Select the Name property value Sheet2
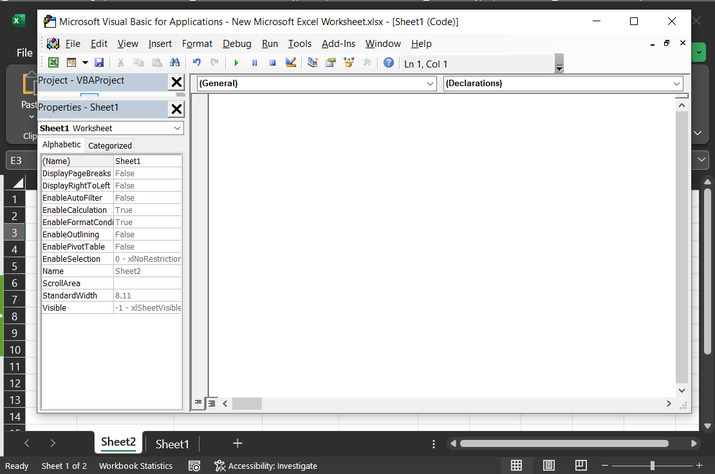 pyautogui.click(x=147, y=271)
